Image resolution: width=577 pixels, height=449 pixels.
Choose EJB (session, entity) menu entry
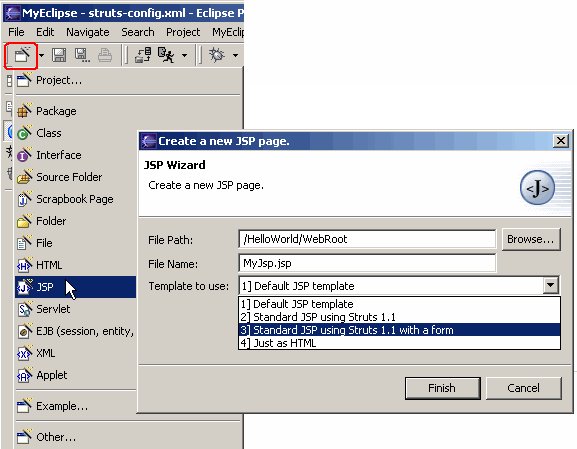(76, 331)
